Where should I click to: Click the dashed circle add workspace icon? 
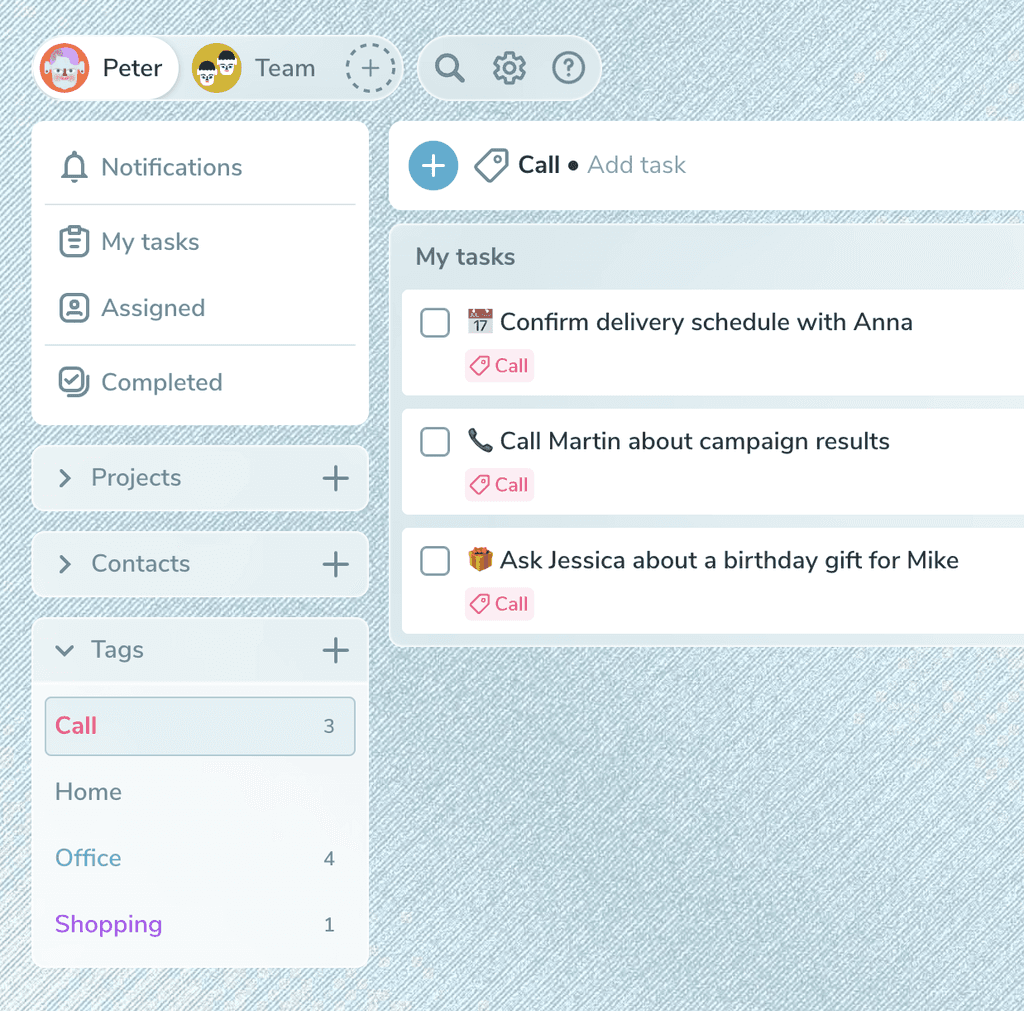pyautogui.click(x=370, y=68)
